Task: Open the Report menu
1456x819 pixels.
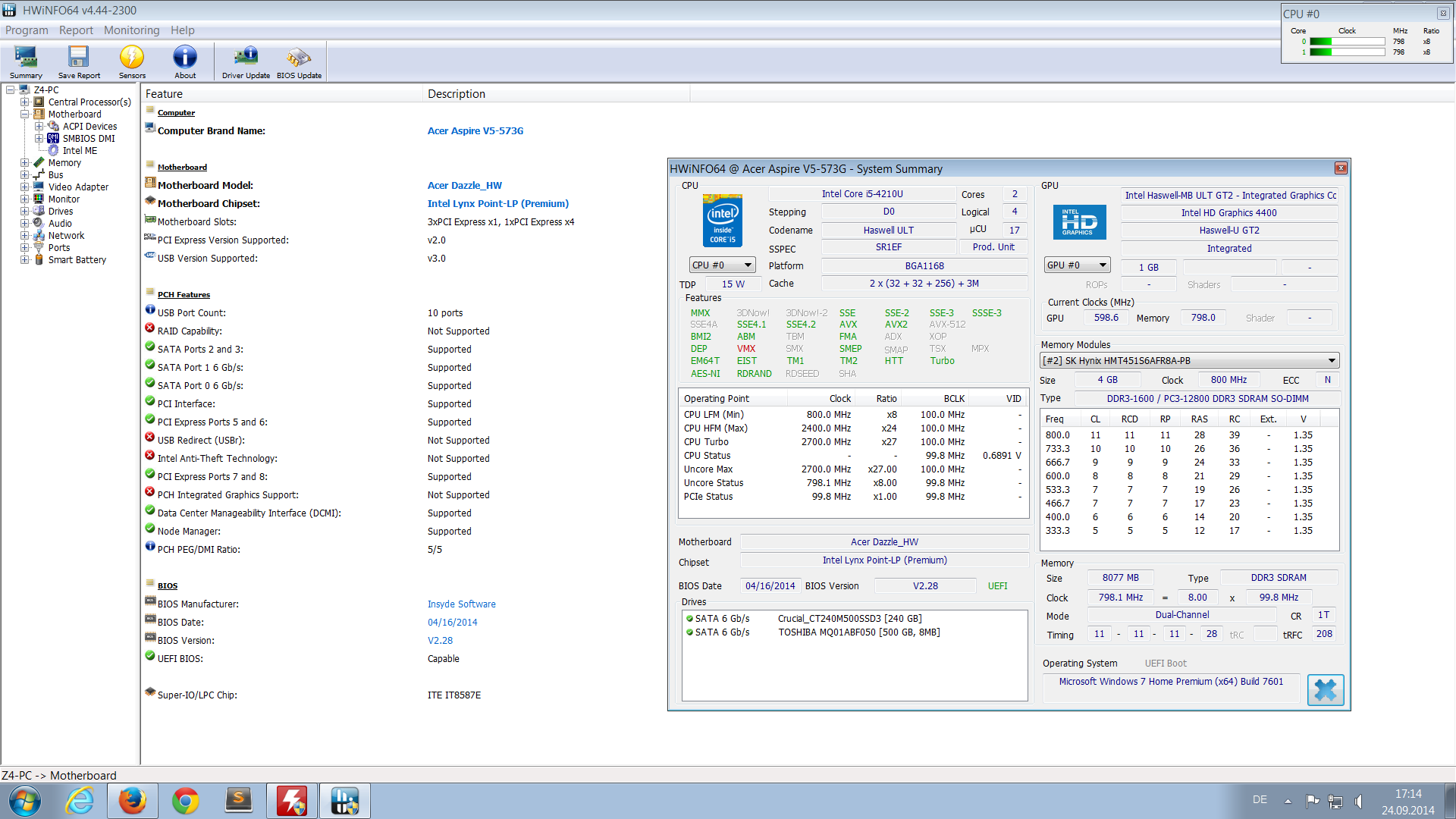Action: coord(76,30)
